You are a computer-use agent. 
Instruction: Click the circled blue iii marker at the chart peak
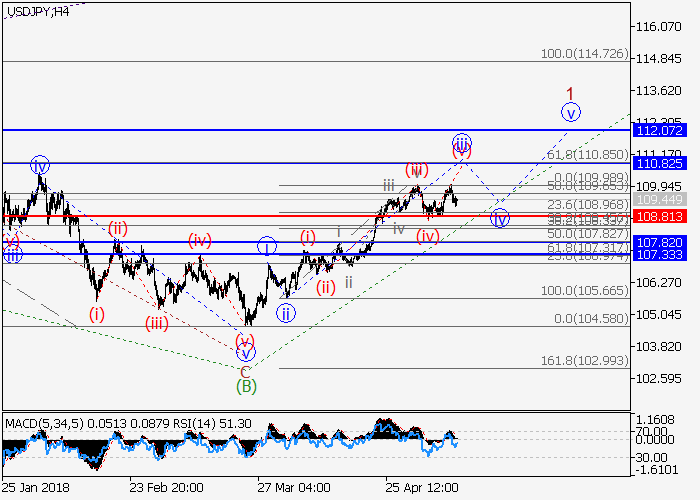point(461,142)
